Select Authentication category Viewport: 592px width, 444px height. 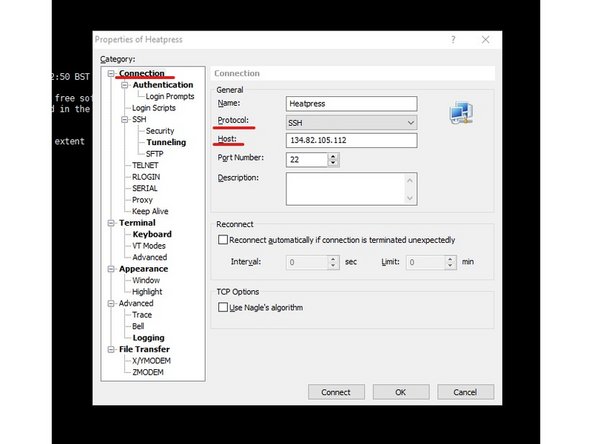[x=163, y=85]
